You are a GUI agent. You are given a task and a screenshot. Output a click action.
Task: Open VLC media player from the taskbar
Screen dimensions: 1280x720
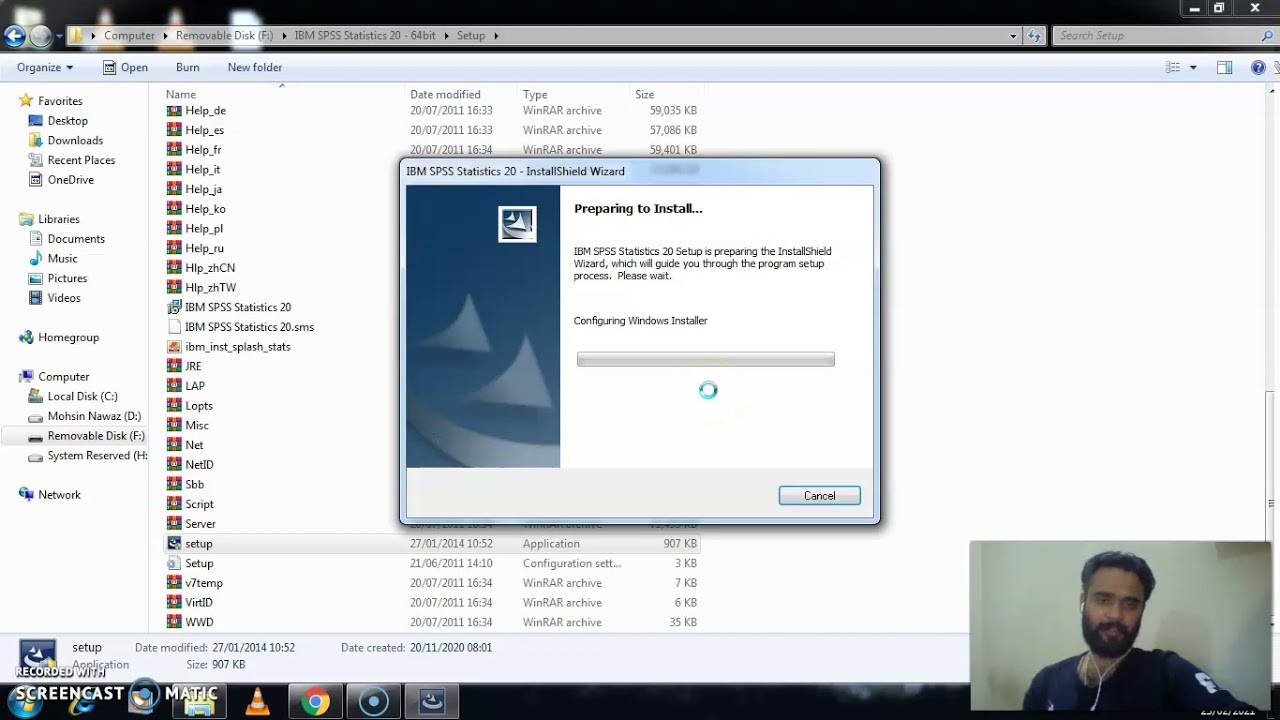coord(258,702)
